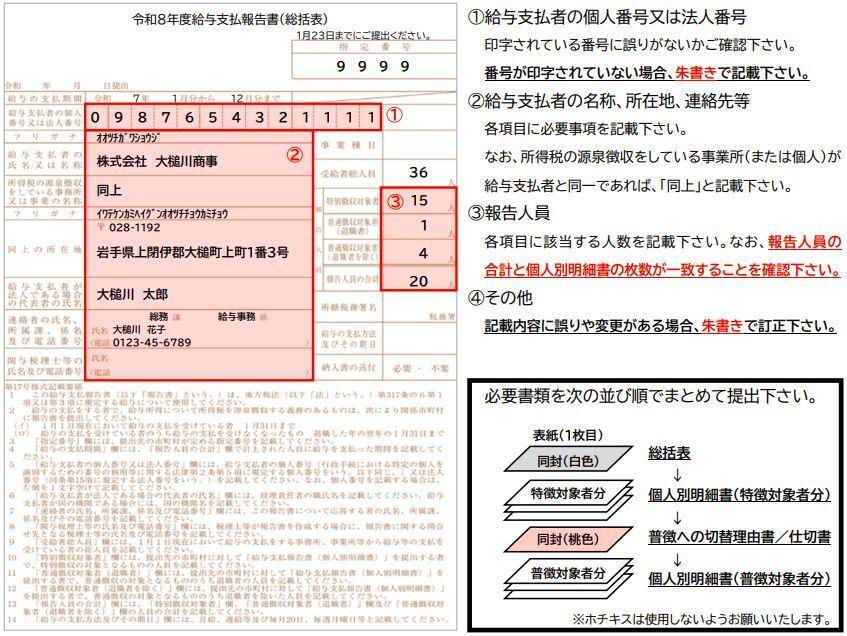
Task: Click the 受給者総人員 value 36
Action: pos(418,173)
